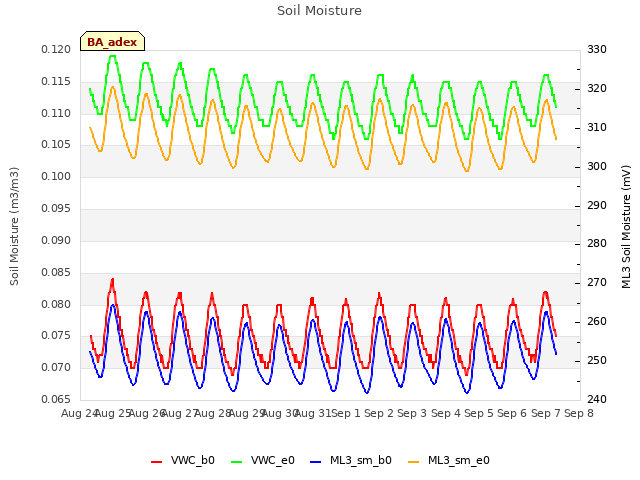This screenshot has height=480, width=640.
Task: Click the 0.120 left axis label
Action: click(x=56, y=50)
